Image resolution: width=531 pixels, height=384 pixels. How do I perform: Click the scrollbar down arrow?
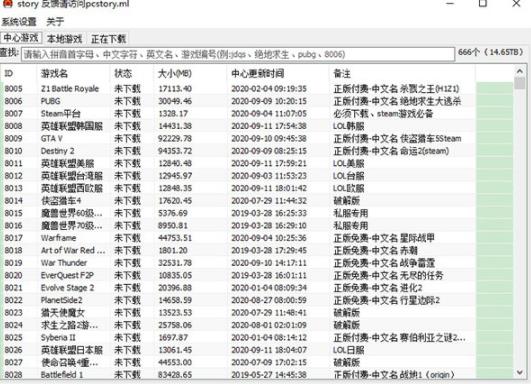pos(520,373)
